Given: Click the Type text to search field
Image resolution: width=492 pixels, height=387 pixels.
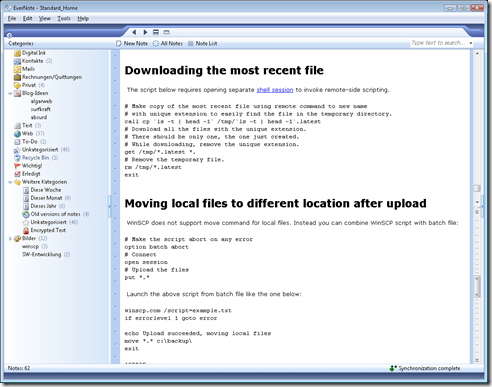Looking at the screenshot, I should (x=438, y=43).
